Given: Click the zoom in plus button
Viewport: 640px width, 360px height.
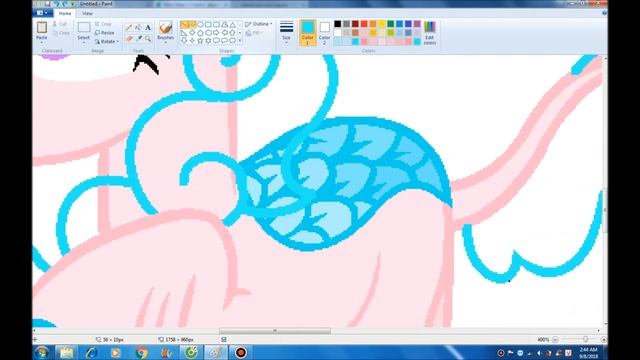Looking at the screenshot, I should pos(603,339).
